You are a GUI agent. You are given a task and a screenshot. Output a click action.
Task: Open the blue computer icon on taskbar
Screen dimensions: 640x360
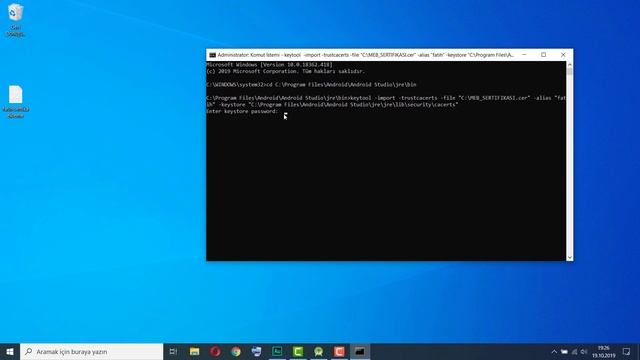256,351
